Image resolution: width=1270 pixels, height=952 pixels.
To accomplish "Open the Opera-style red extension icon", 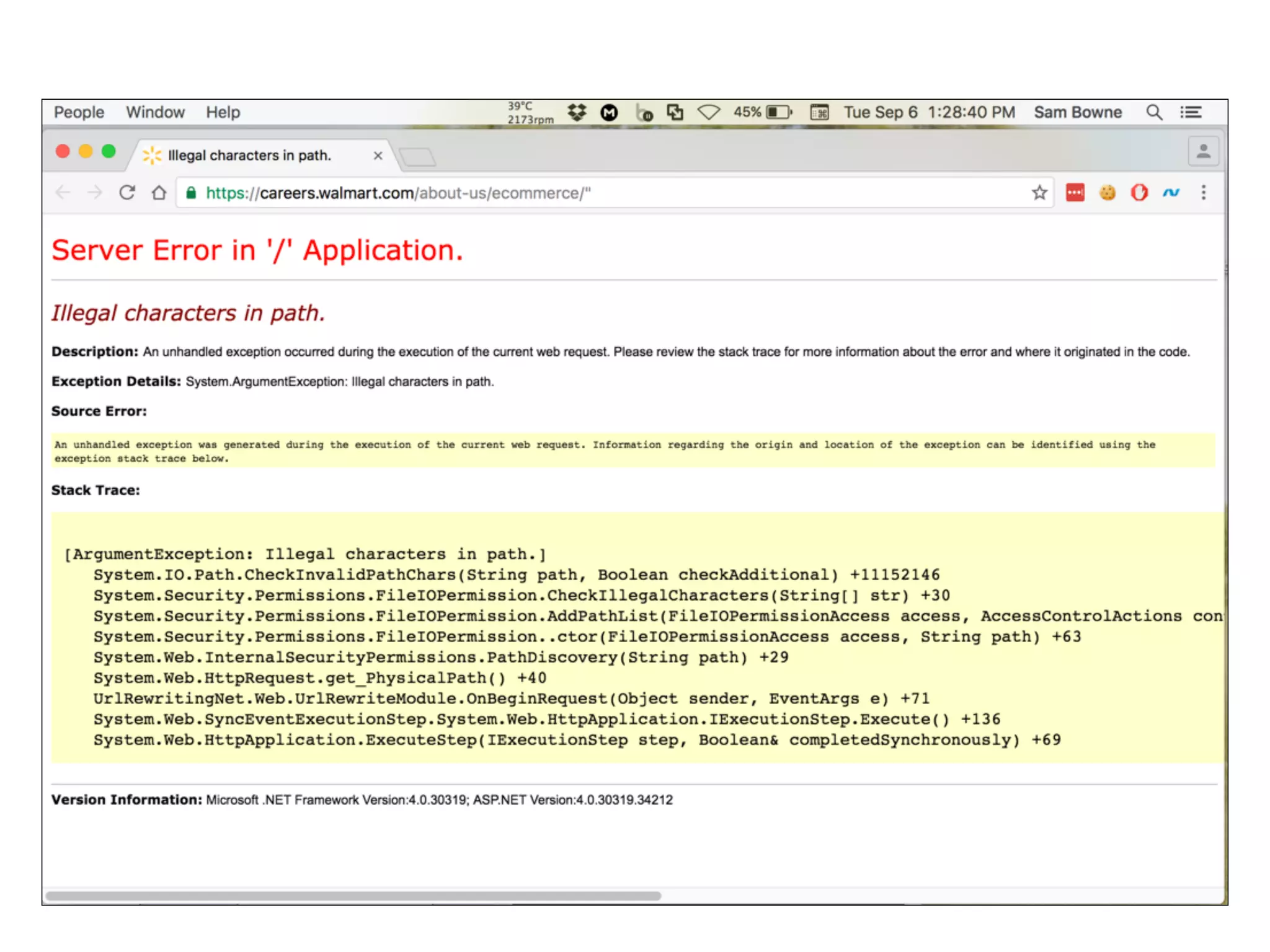I will pyautogui.click(x=1139, y=193).
